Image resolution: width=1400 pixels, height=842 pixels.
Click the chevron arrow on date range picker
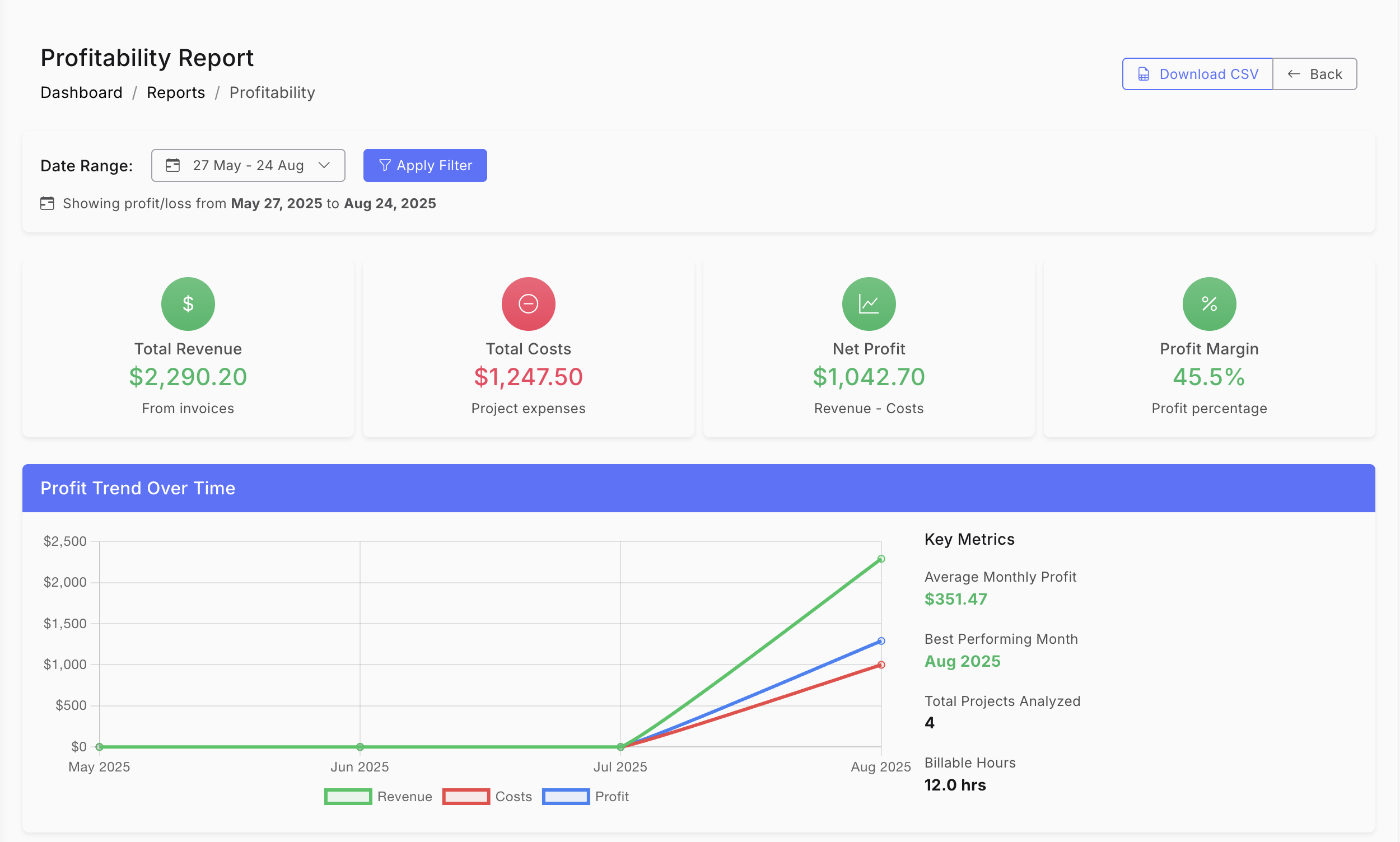pos(324,165)
